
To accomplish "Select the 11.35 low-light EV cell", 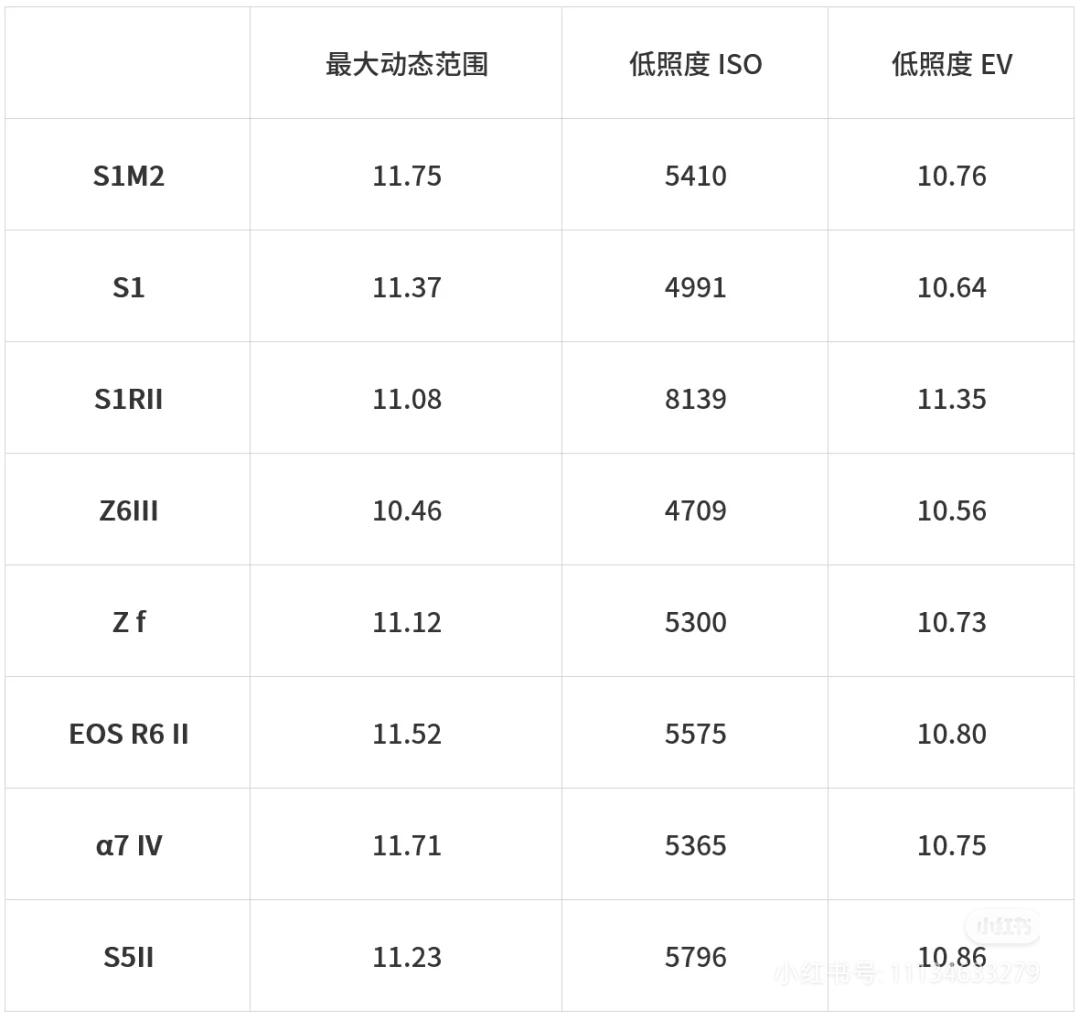I will (951, 399).
